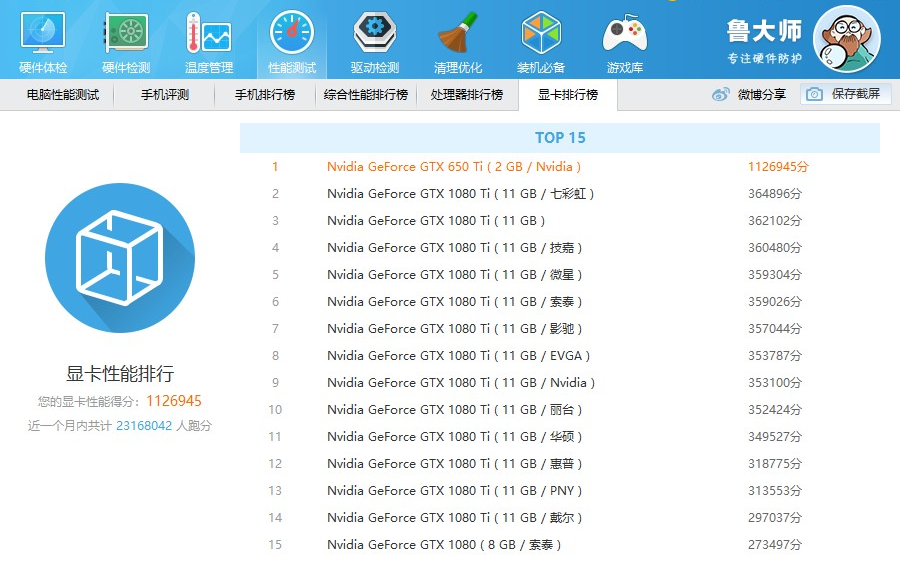Select the GTX 1080 Ti 影驰 row
Viewport: 900px width, 564px height.
pos(560,328)
